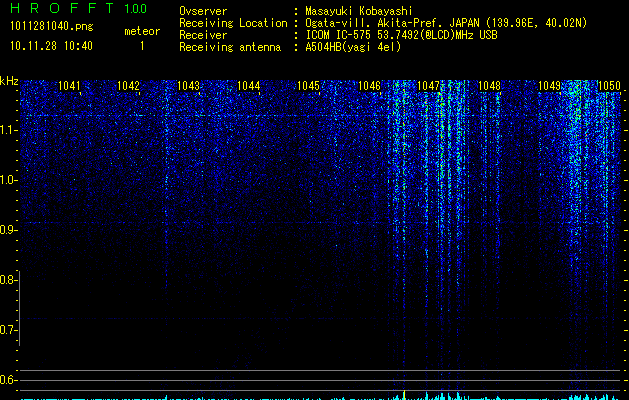This screenshot has height=400, width=629.
Task: Click time marker 1045
Action: [x=308, y=85]
